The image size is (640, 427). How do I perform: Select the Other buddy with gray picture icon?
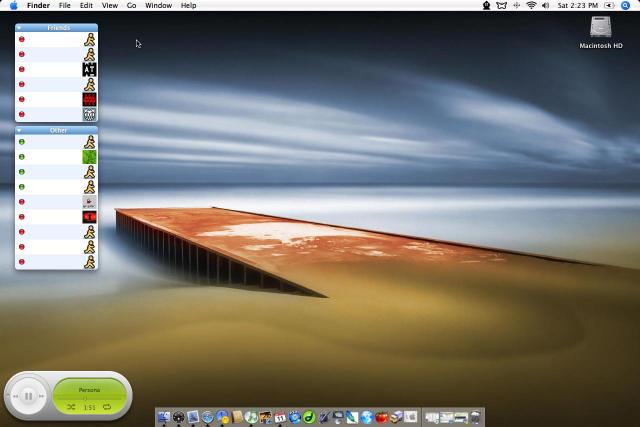click(x=56, y=202)
